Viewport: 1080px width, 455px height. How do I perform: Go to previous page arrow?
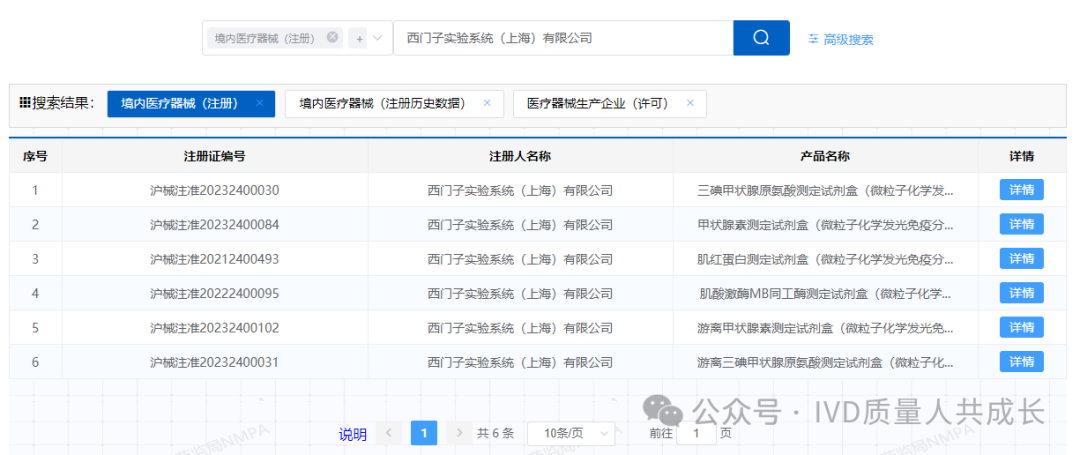(388, 434)
